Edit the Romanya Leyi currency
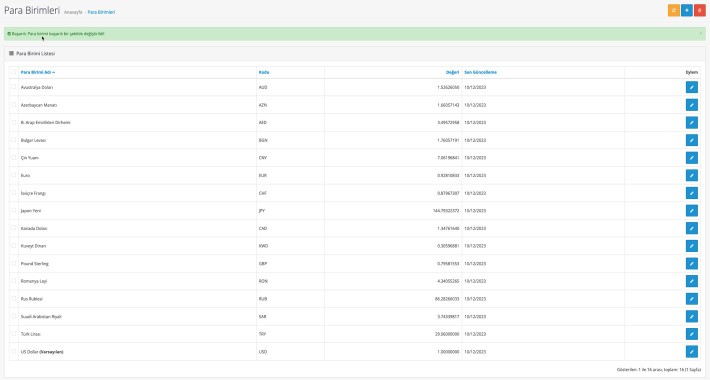Image resolution: width=710 pixels, height=380 pixels. [x=691, y=281]
